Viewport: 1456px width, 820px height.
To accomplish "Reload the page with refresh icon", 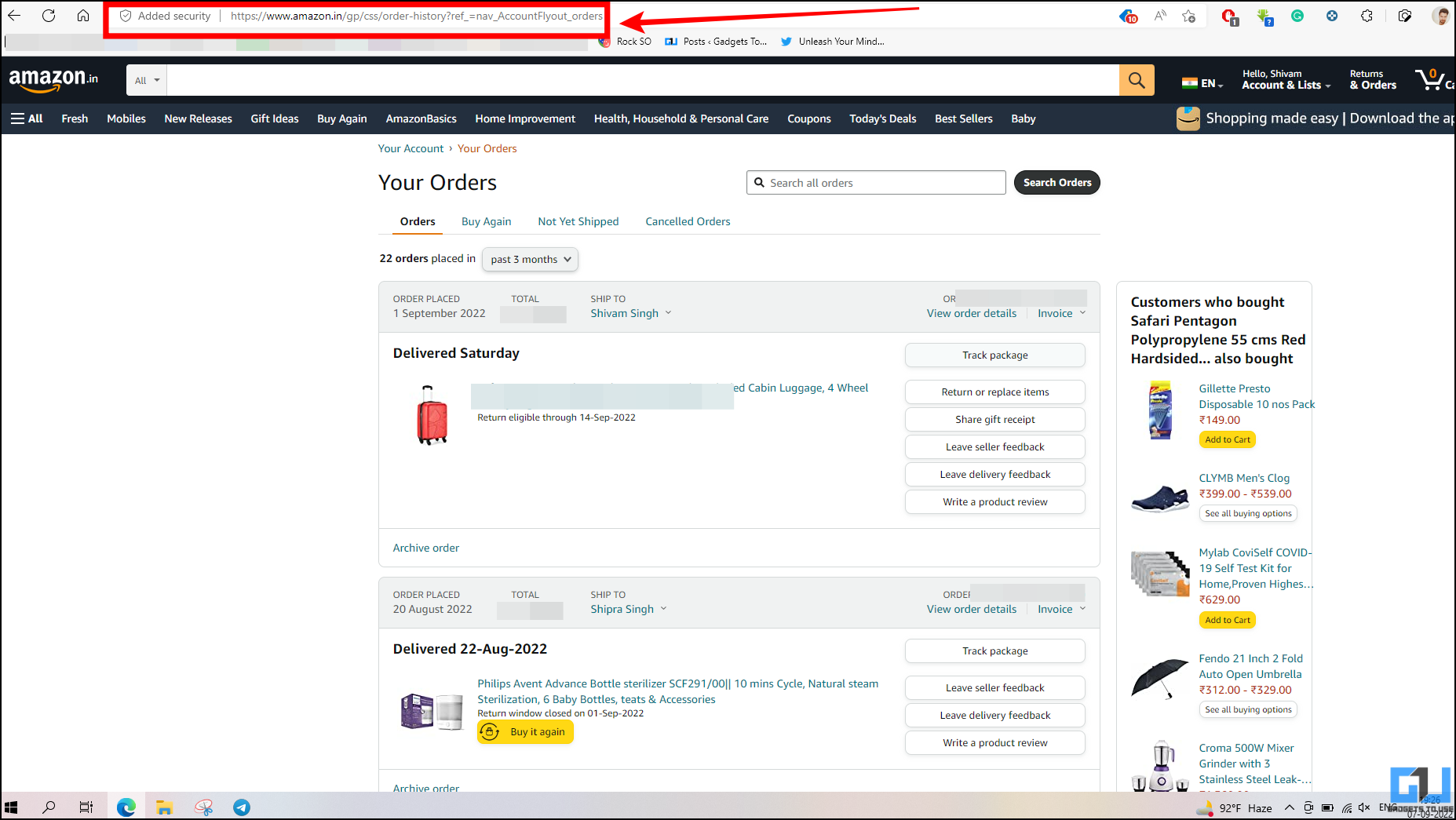I will click(49, 16).
